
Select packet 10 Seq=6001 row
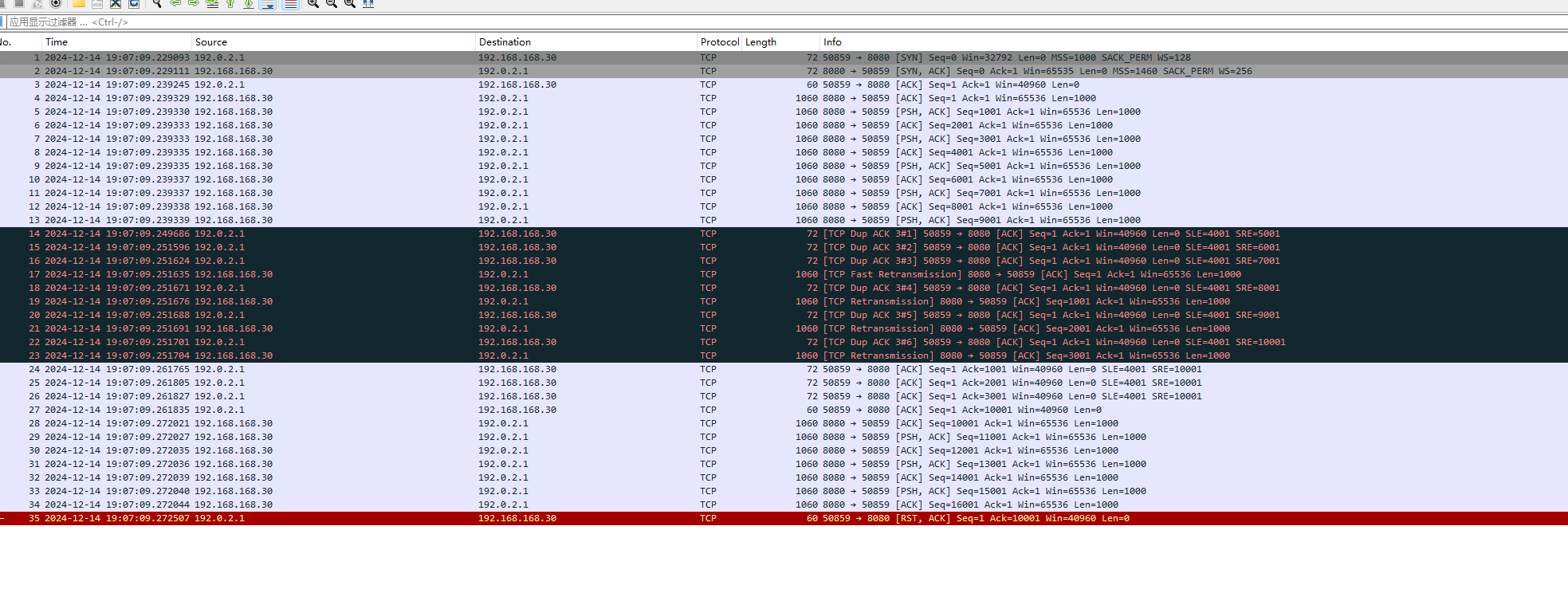pyautogui.click(x=784, y=179)
